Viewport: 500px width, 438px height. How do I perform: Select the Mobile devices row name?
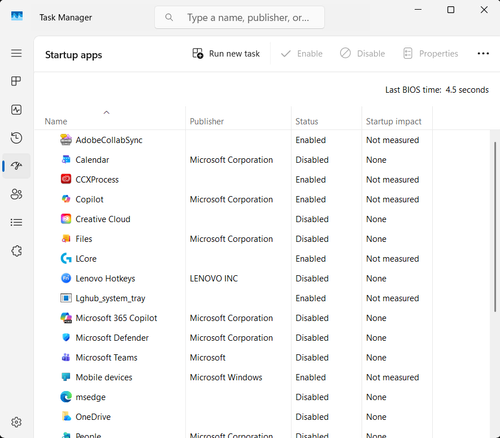pos(104,377)
